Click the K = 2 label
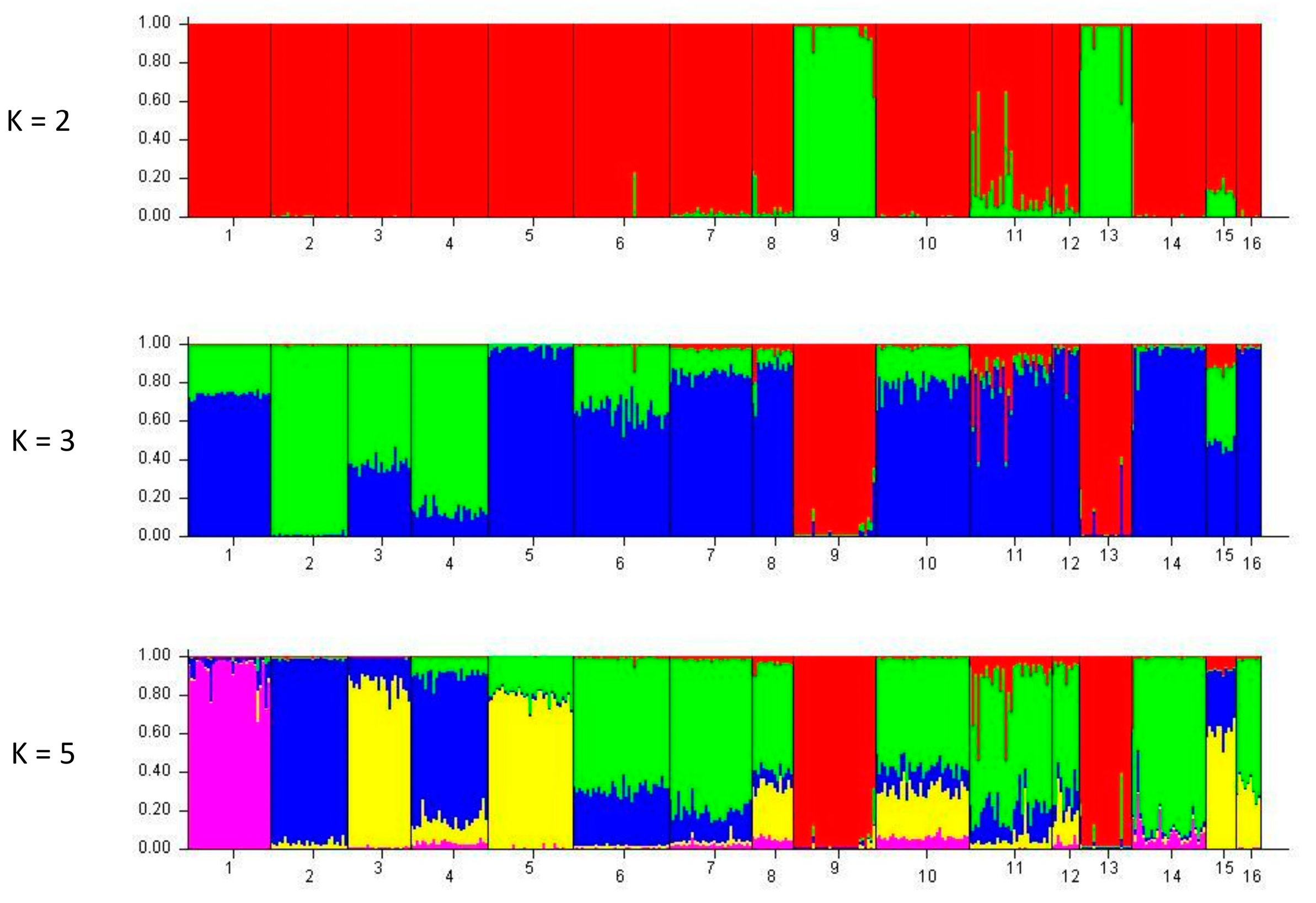Viewport: 1316px width, 903px height. (x=39, y=121)
